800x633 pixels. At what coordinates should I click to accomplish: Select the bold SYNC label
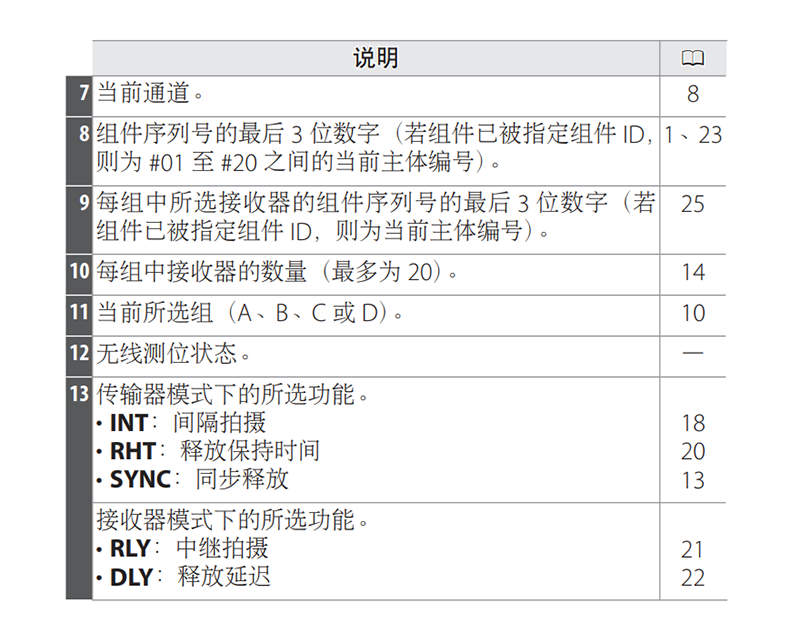pos(139,480)
